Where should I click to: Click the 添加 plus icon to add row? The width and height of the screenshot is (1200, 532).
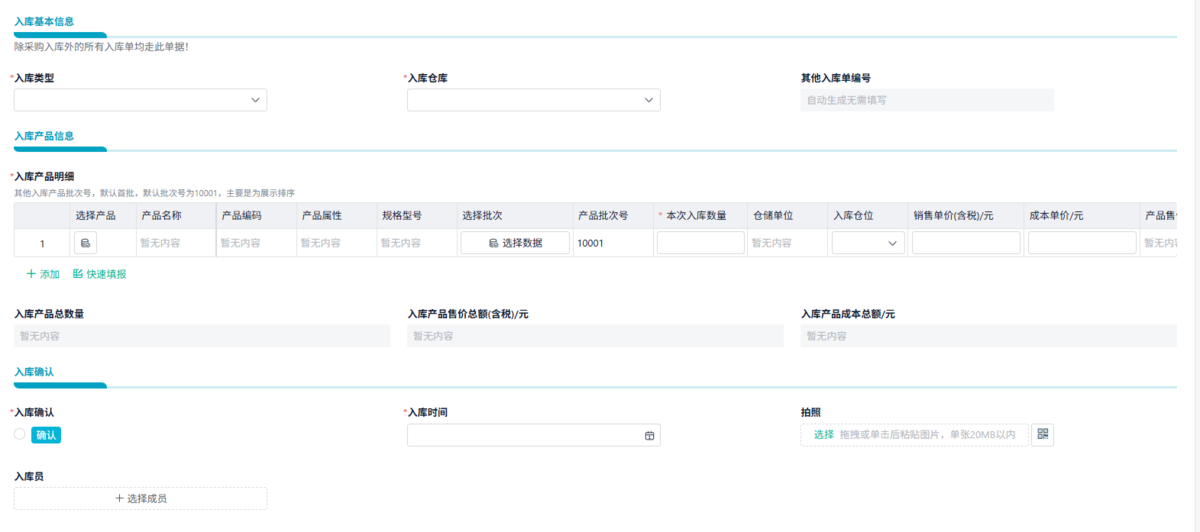(x=31, y=274)
